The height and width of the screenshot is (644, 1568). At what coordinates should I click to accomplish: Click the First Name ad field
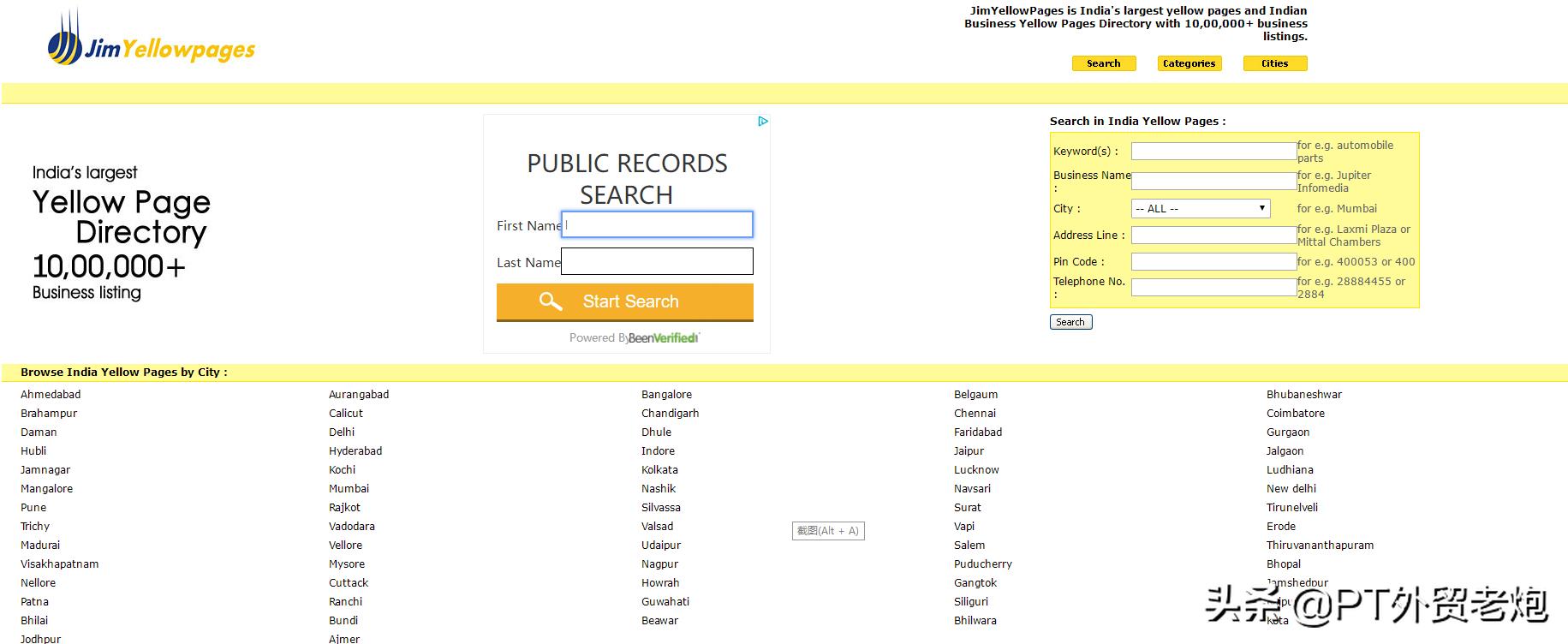tap(657, 225)
